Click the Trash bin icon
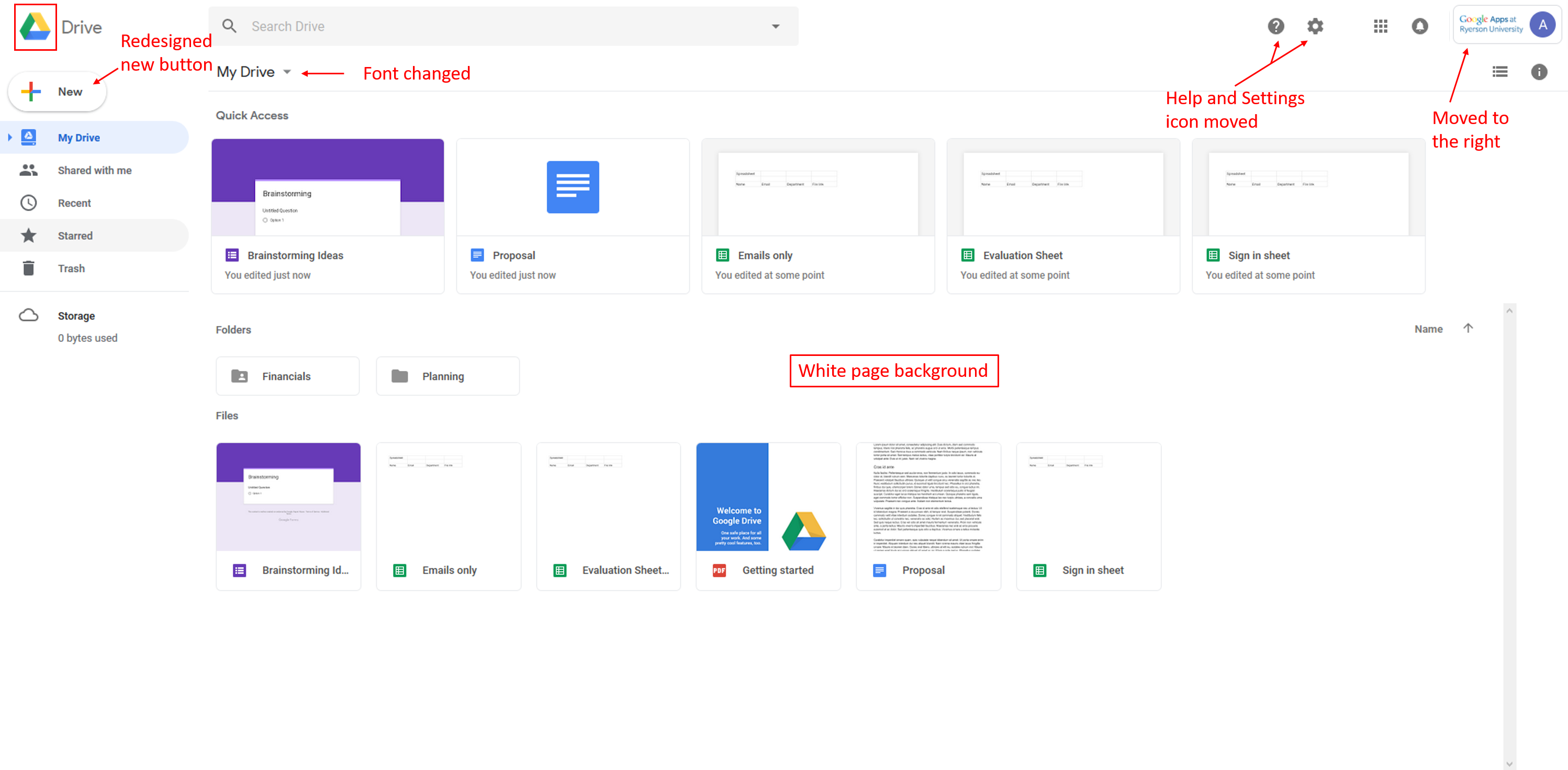The width and height of the screenshot is (1568, 770). [29, 268]
